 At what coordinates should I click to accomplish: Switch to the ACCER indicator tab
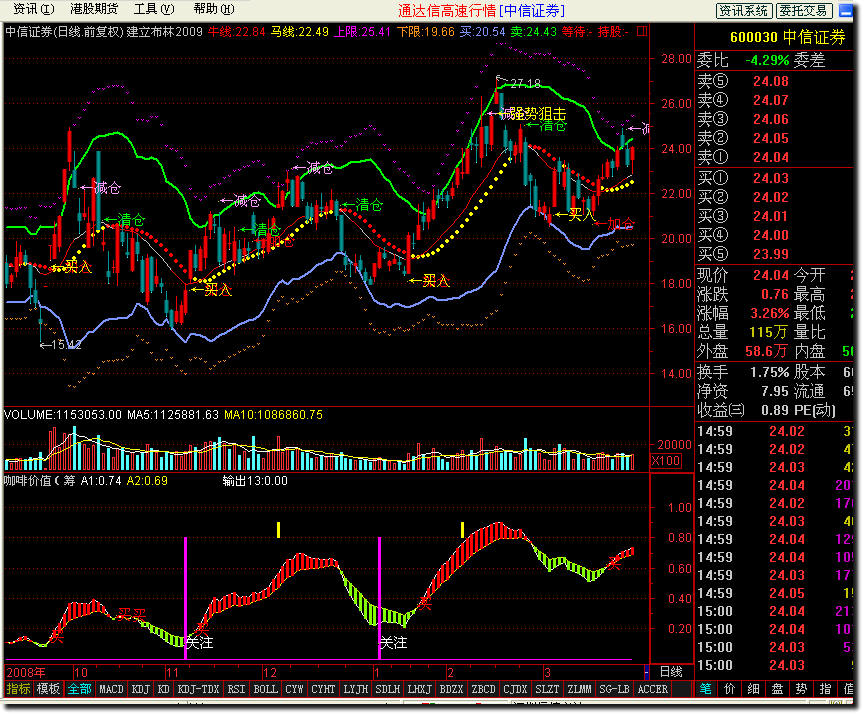click(x=653, y=689)
